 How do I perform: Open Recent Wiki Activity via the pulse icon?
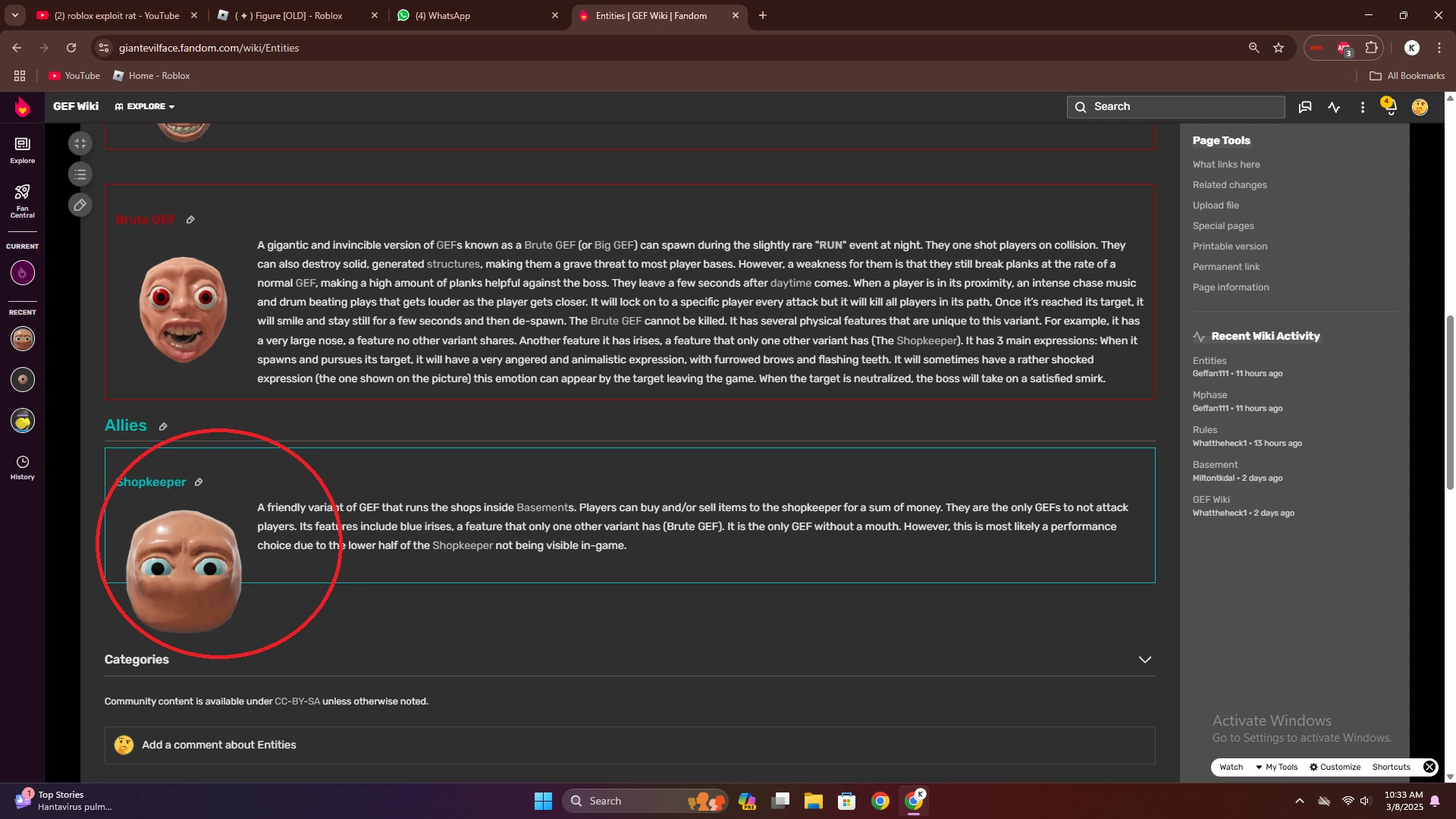pos(1334,107)
